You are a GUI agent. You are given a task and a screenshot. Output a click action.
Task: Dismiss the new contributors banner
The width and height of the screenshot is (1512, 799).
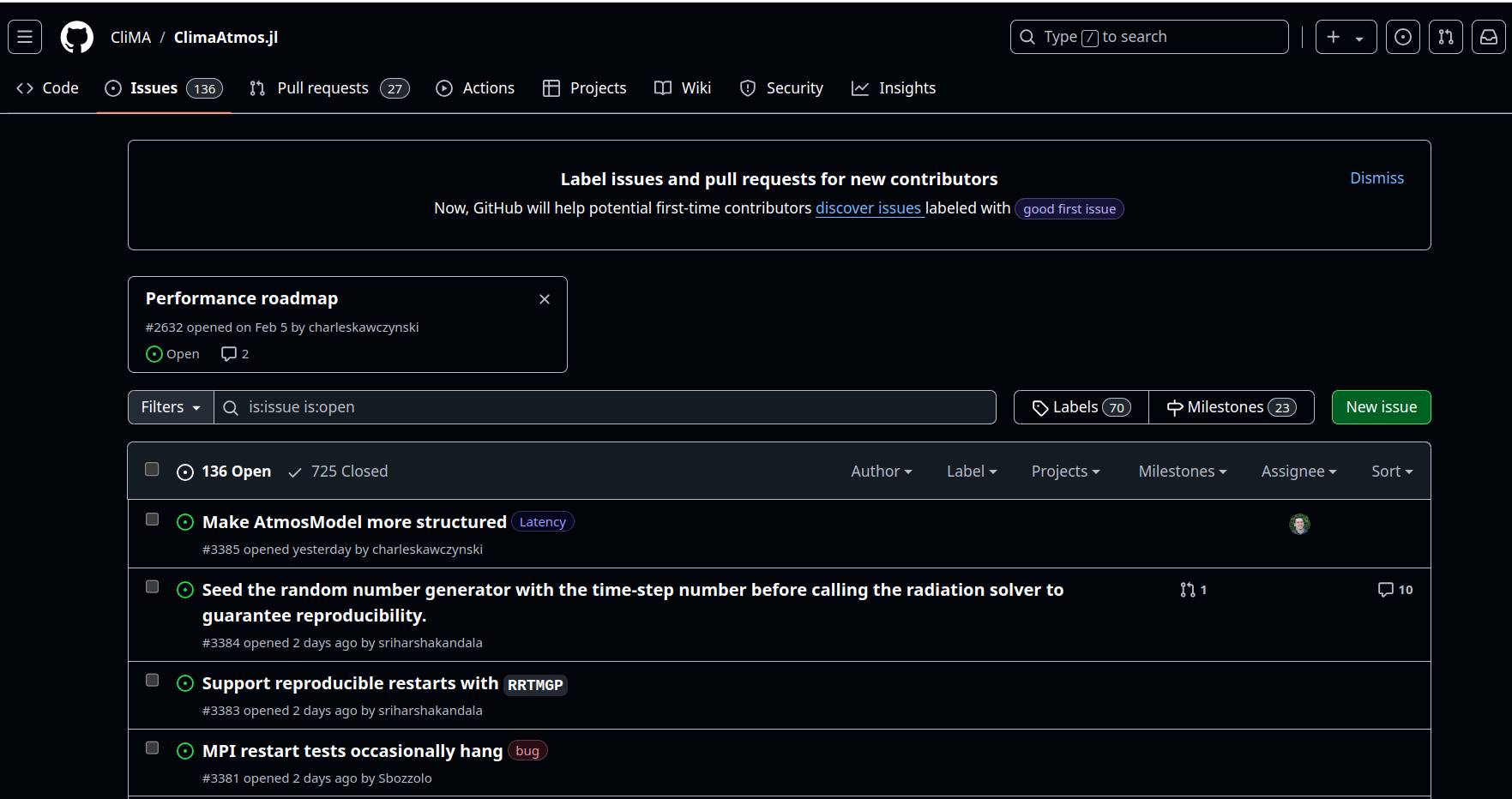[1376, 178]
